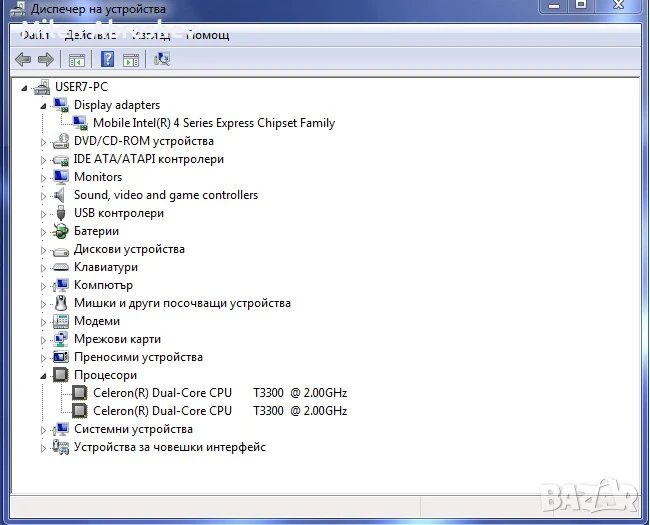The width and height of the screenshot is (650, 525).
Task: Click the action pane toolbar icon
Action: [131, 60]
